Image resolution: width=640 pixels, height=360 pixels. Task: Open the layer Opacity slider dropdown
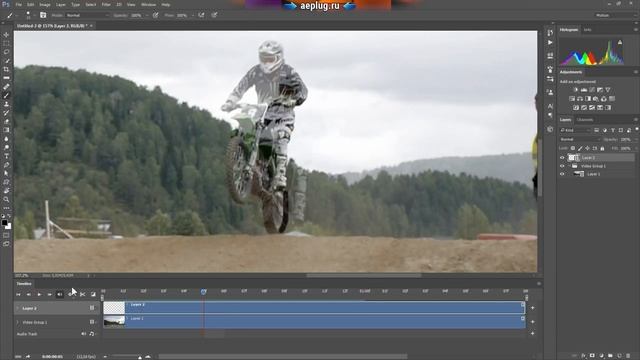click(x=636, y=139)
